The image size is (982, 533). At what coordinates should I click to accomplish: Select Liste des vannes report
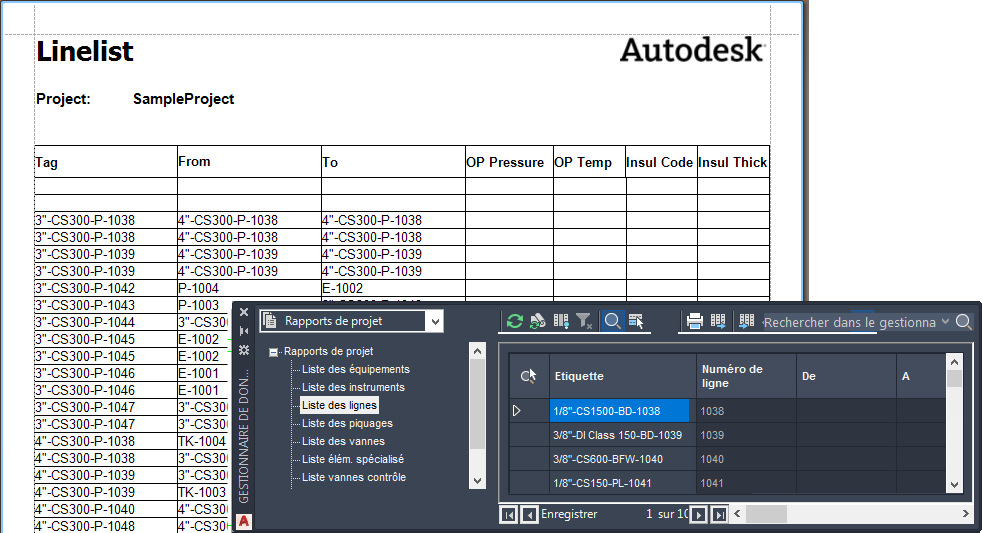tap(343, 441)
